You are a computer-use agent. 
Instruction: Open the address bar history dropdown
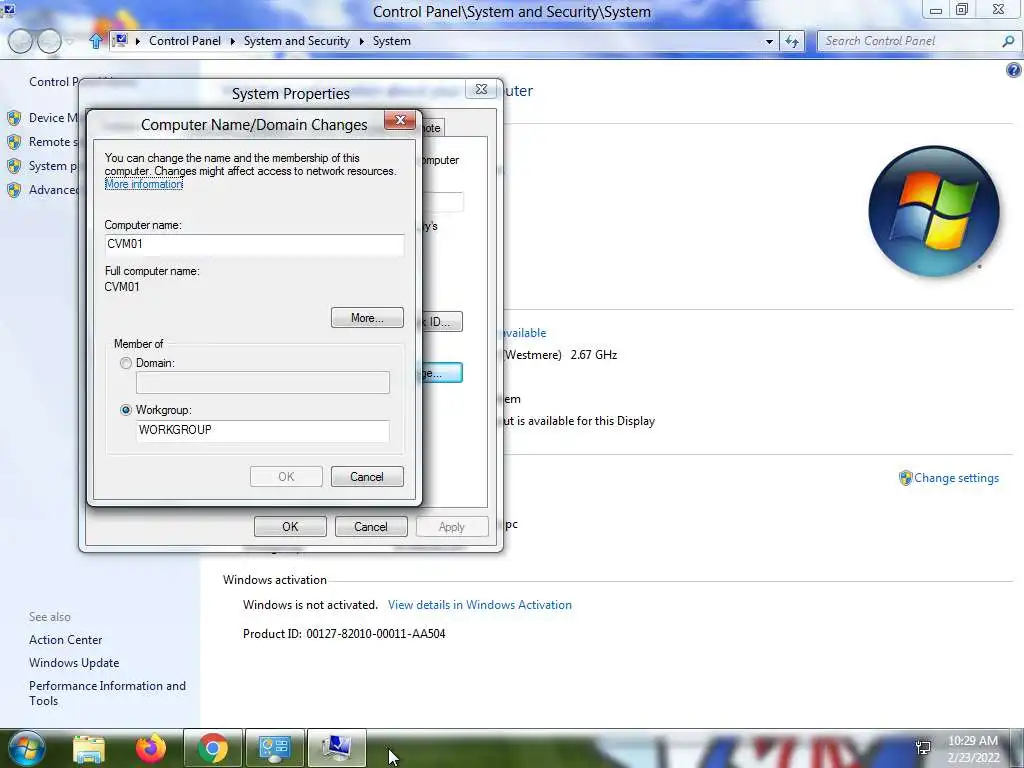tap(769, 41)
